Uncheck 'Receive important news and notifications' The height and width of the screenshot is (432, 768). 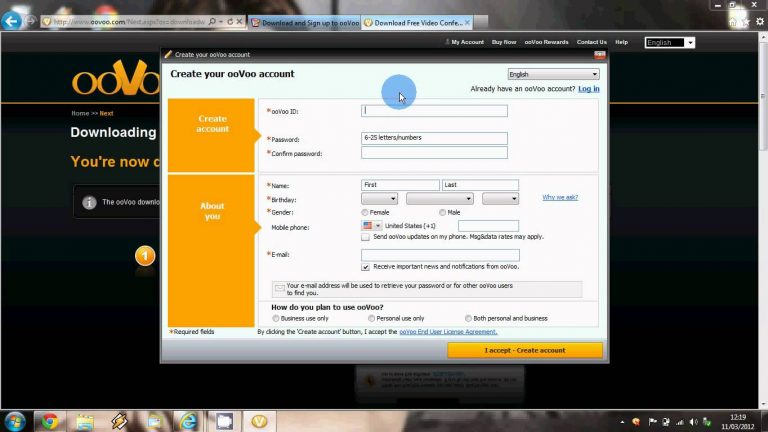365,267
